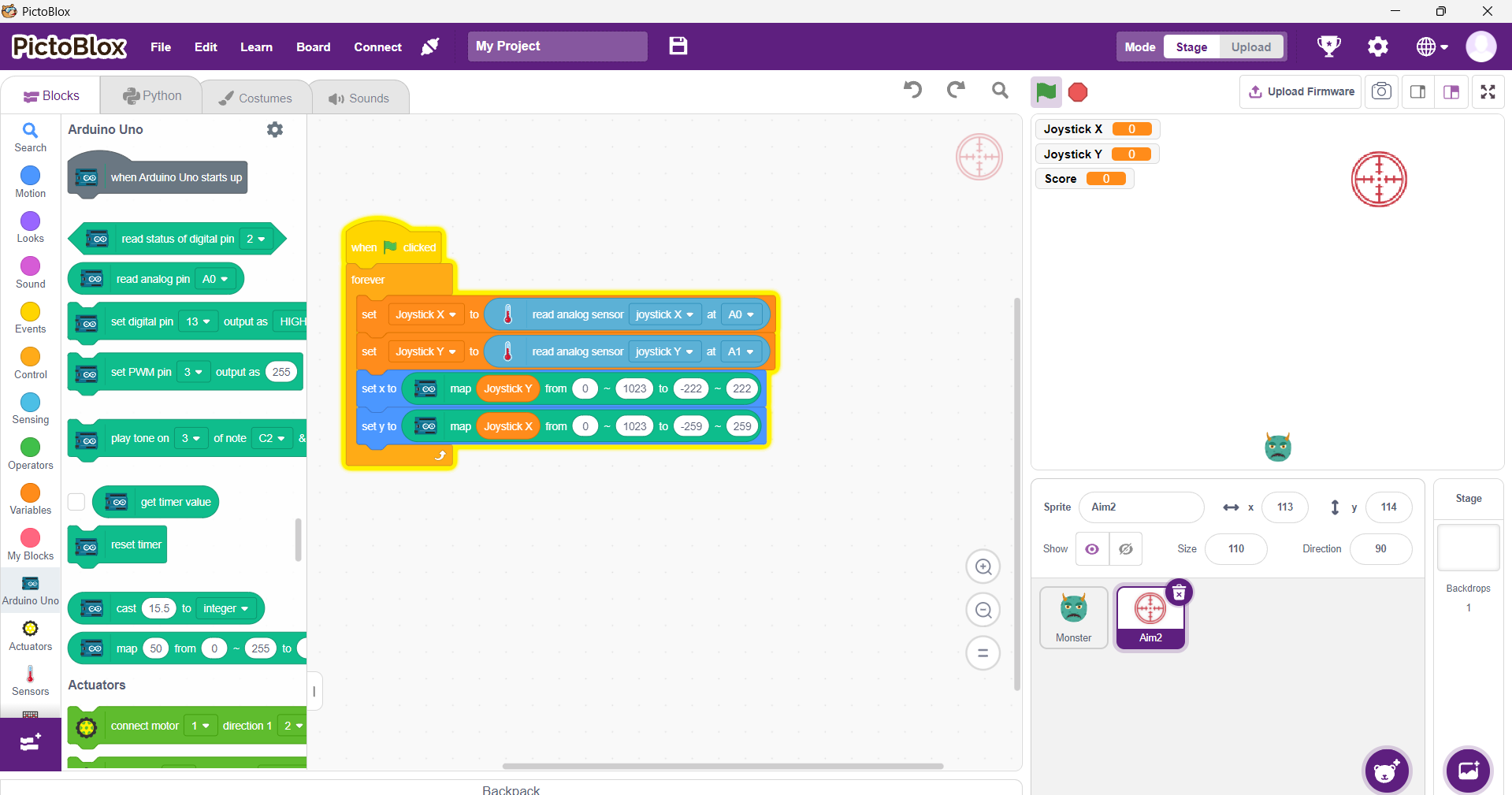This screenshot has width=1512, height=795.
Task: Delete the Aim2 sprite using trash icon
Action: pos(1179,593)
